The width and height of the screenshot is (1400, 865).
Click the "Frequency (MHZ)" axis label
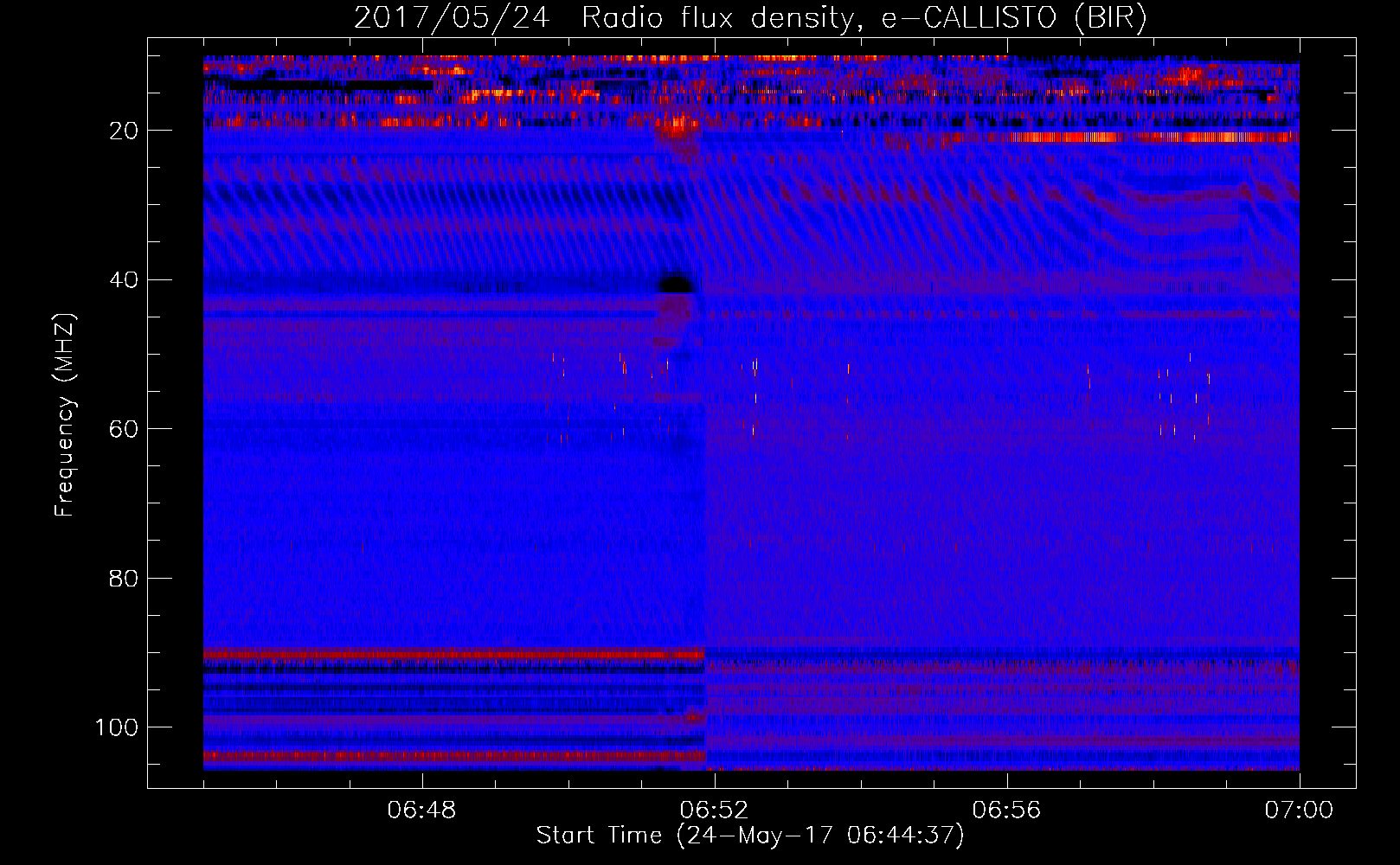(x=65, y=415)
